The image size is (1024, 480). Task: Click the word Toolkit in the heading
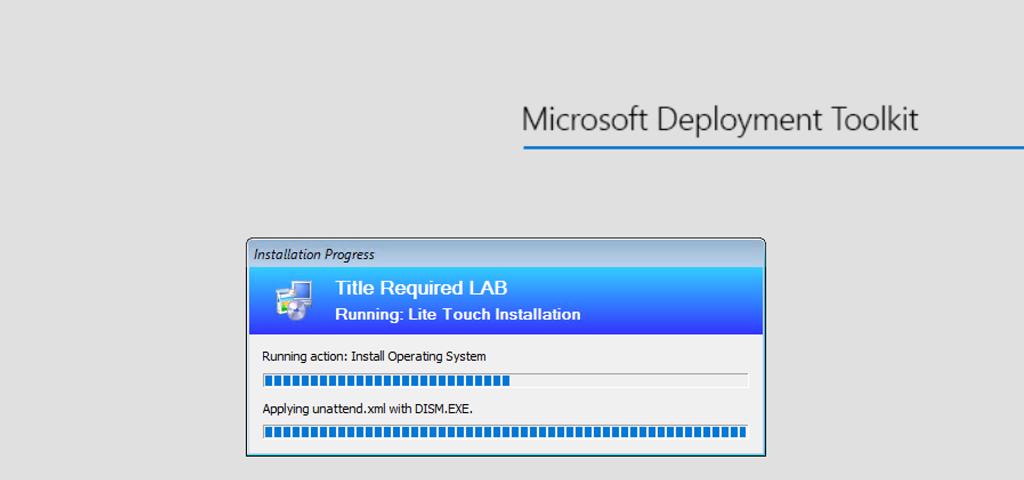click(875, 120)
